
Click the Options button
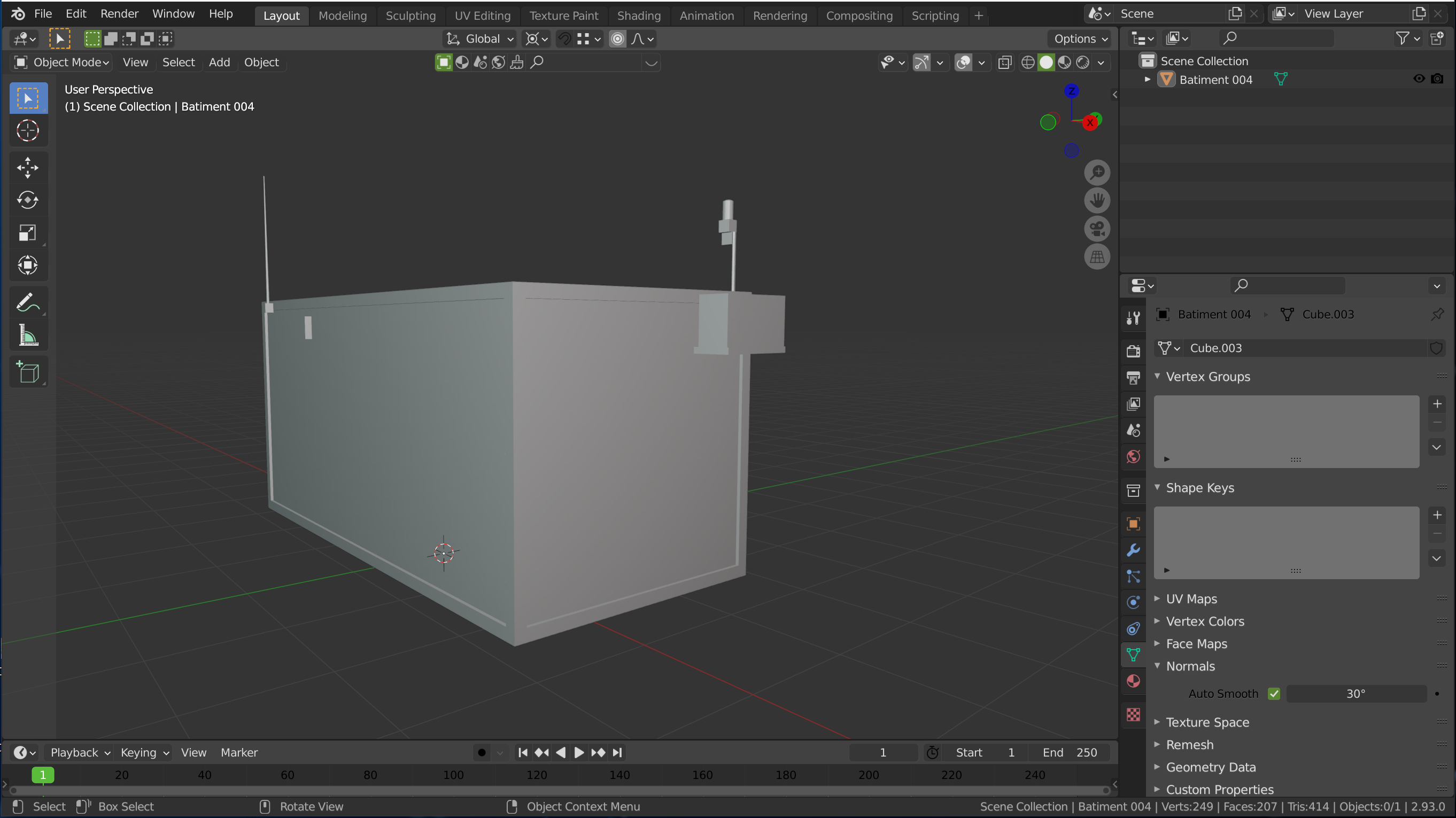tap(1080, 39)
